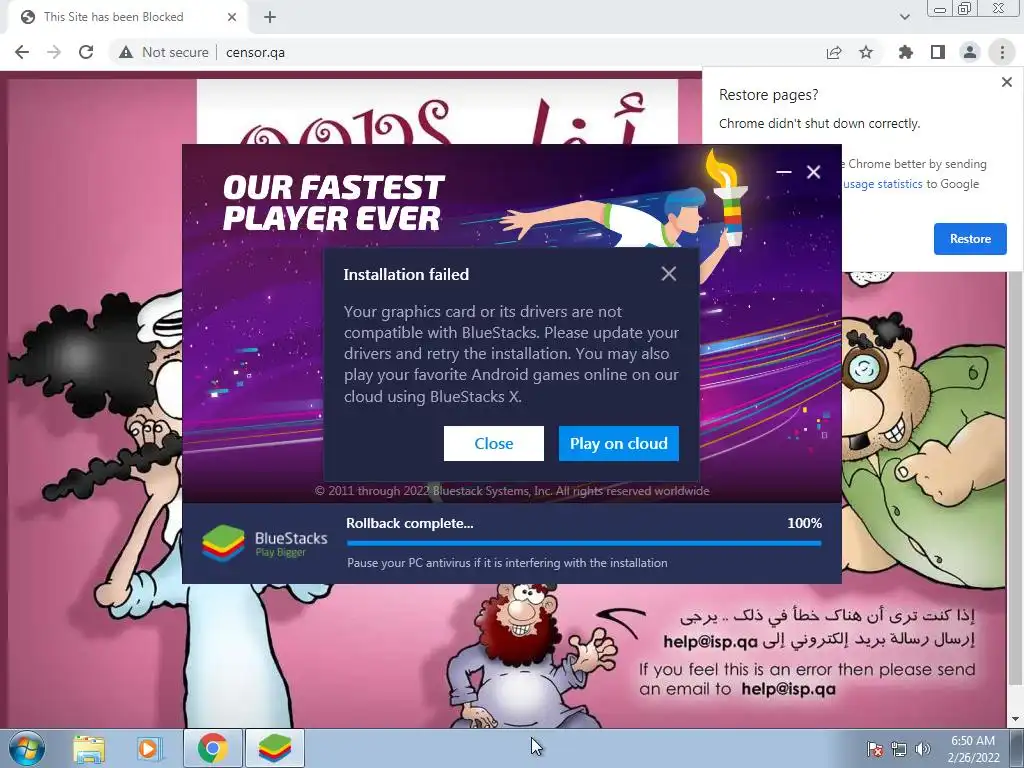Screen dimensions: 1024x768
Task: Close the Installation failed dialog with X
Action: point(668,274)
